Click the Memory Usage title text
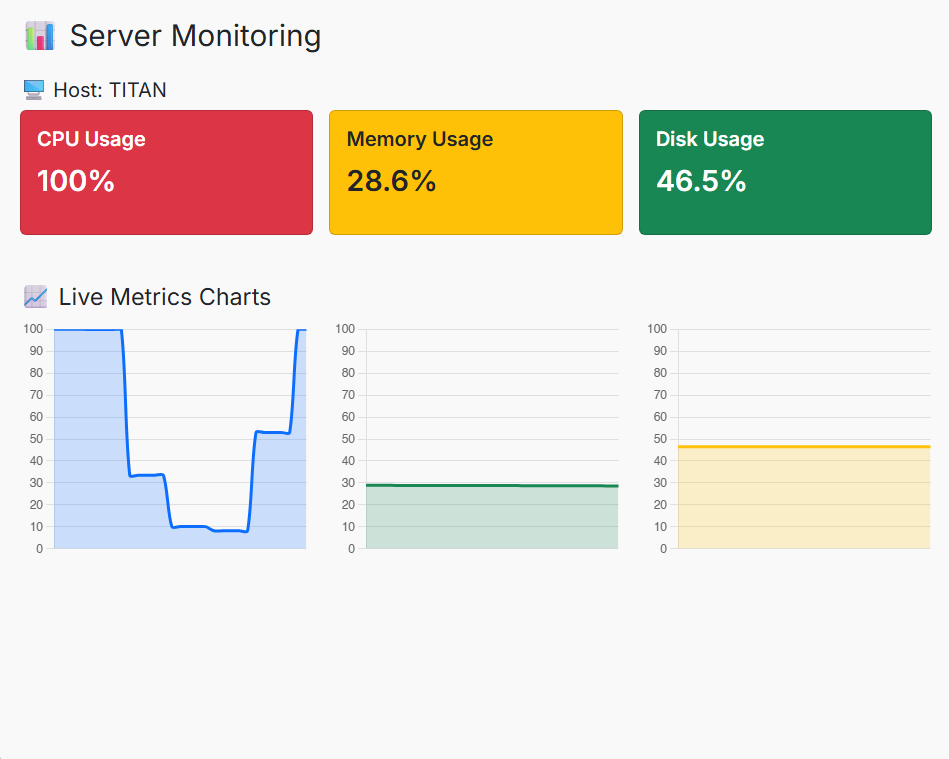949x759 pixels. (419, 139)
